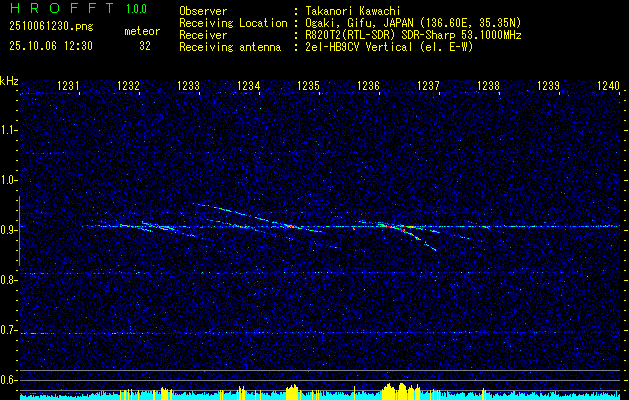The image size is (629, 400).
Task: Click the 1.0 kHz frequency label
Action: [8, 180]
